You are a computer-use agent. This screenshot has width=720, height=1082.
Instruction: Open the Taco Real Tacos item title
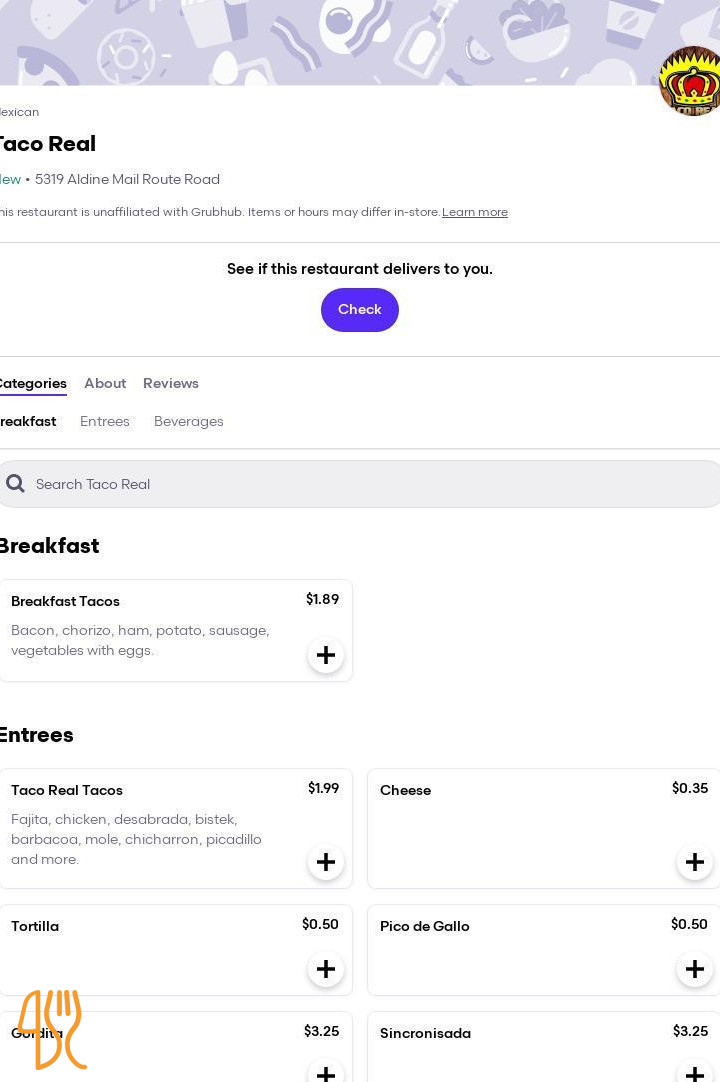[67, 790]
